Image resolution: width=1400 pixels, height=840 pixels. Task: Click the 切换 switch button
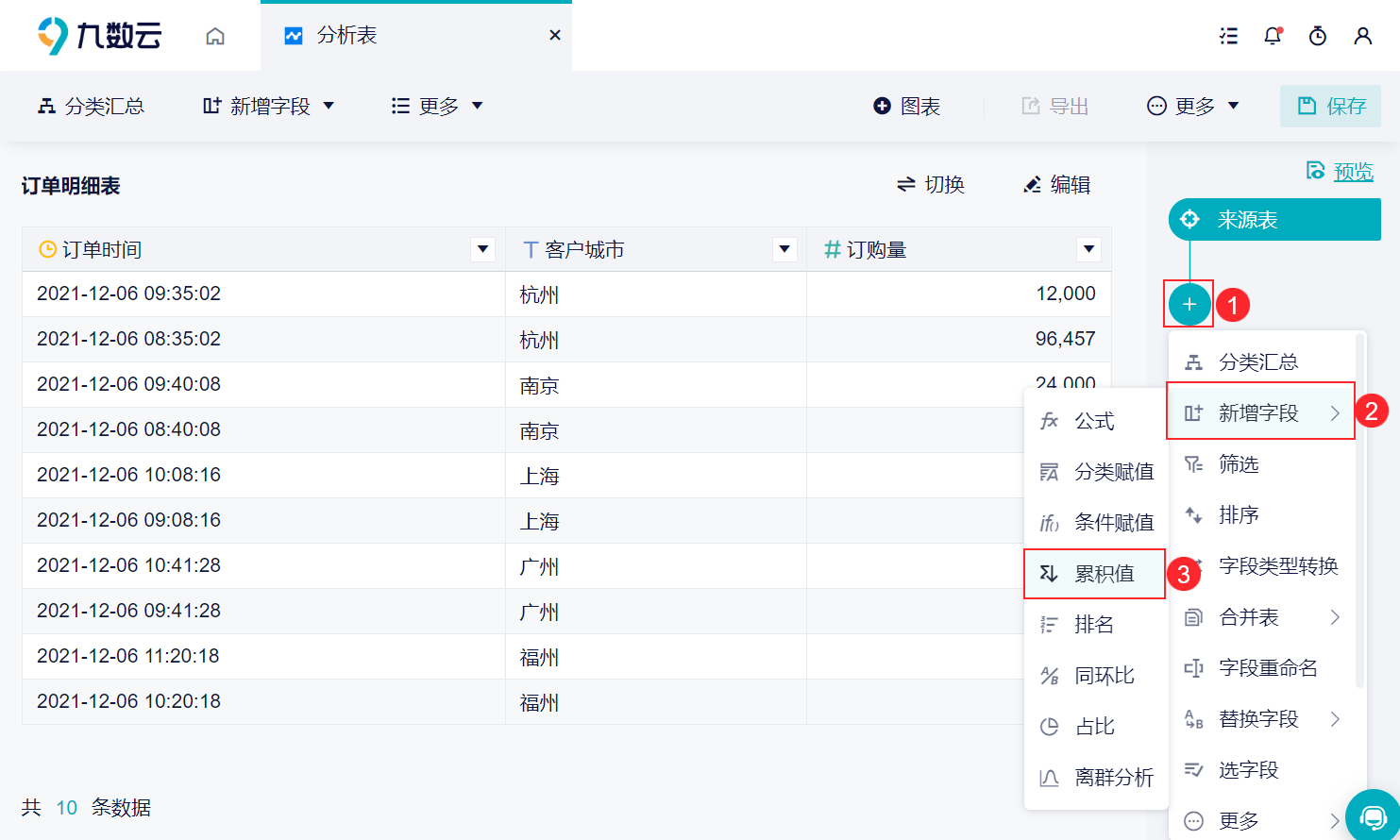[x=931, y=185]
